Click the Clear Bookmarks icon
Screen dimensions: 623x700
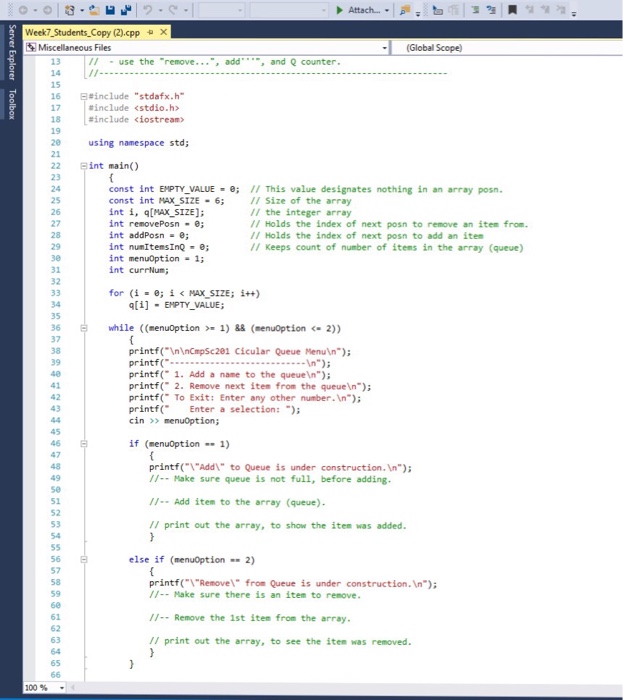[x=561, y=10]
